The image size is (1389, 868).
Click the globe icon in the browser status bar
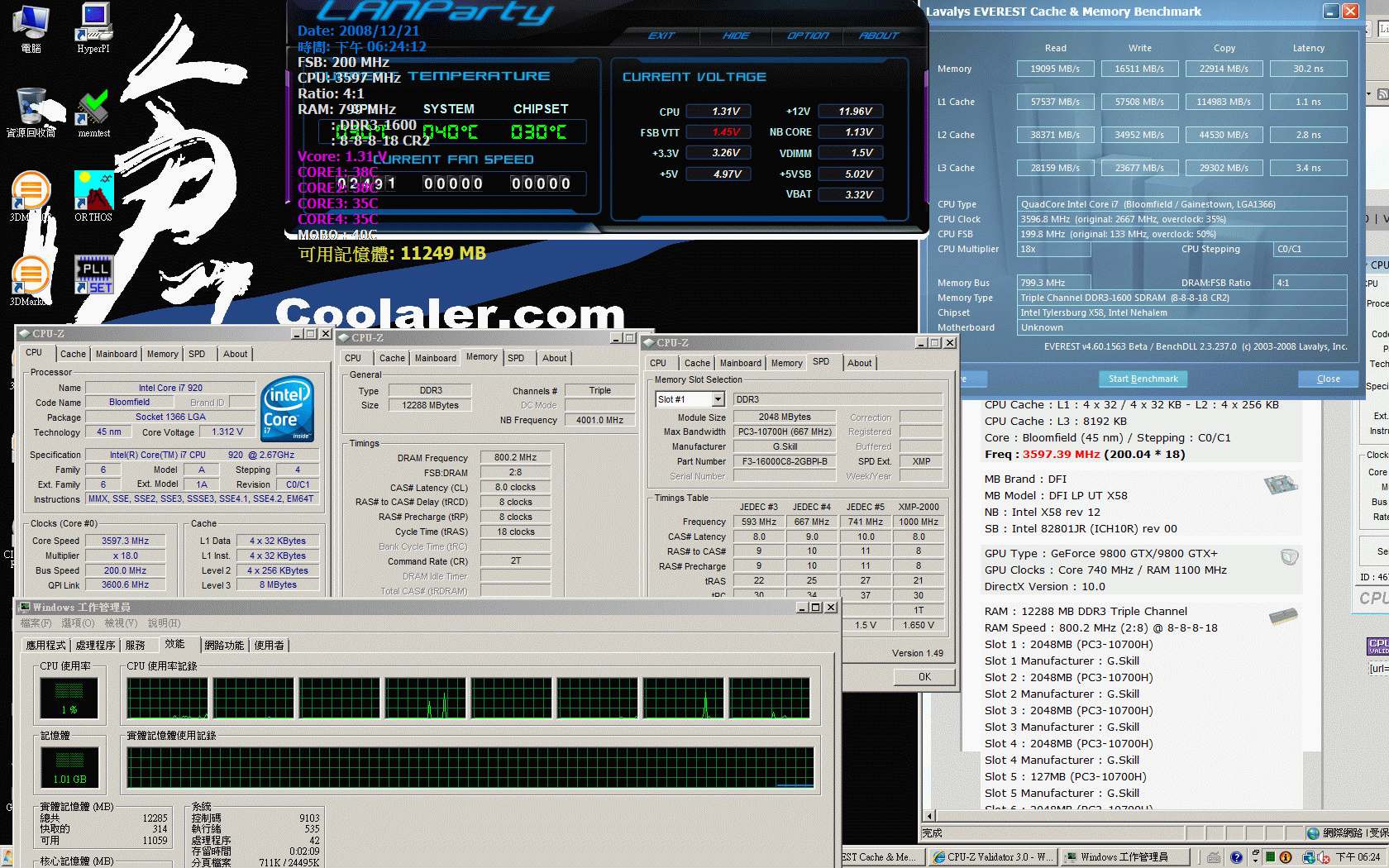tap(1313, 832)
